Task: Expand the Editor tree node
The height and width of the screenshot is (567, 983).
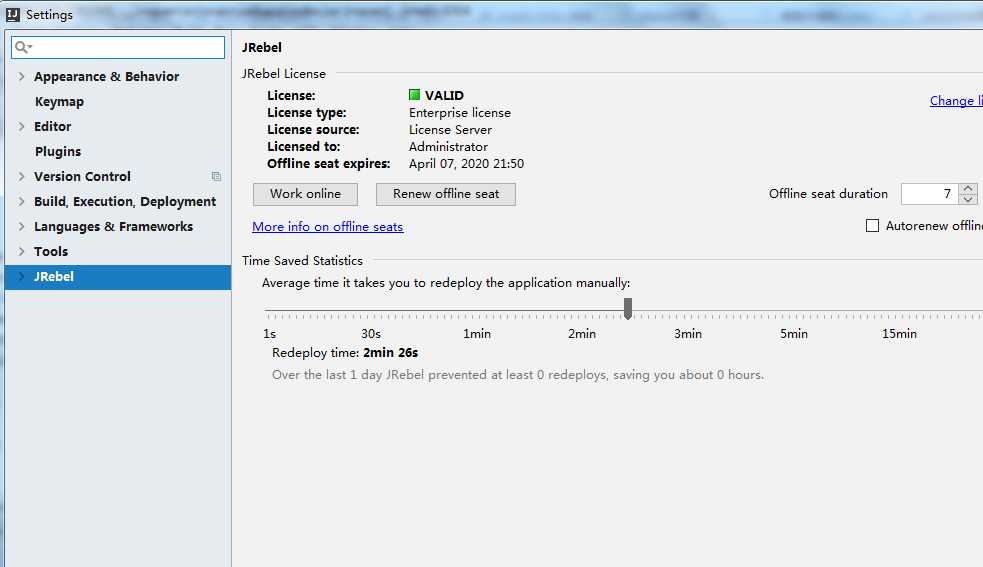Action: point(21,127)
